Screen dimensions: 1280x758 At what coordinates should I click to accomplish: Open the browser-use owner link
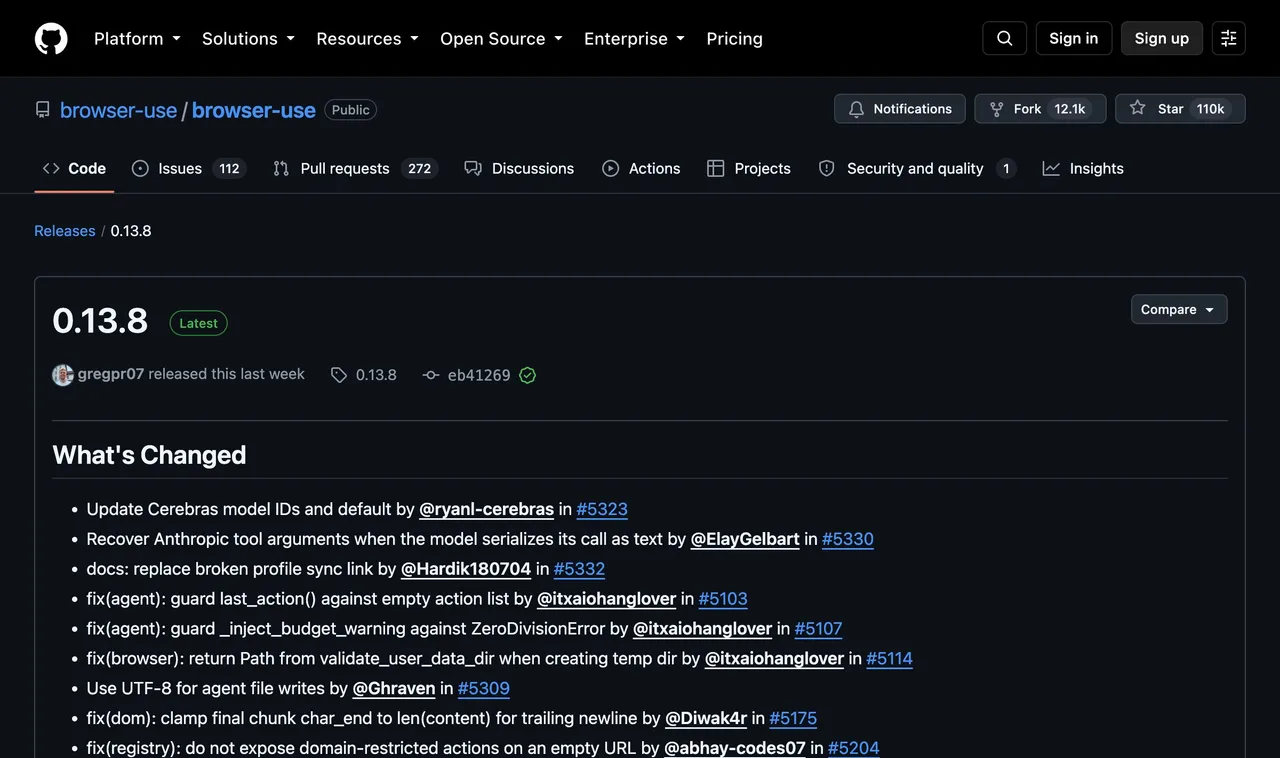[118, 110]
